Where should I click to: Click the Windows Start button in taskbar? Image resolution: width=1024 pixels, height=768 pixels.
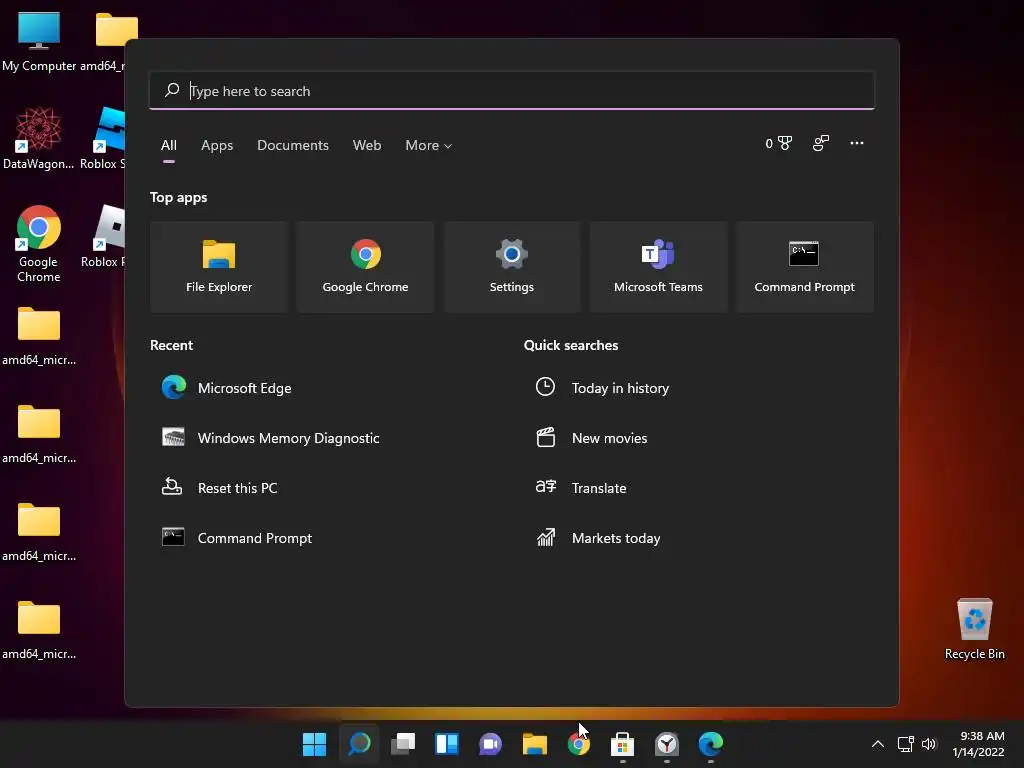point(314,744)
